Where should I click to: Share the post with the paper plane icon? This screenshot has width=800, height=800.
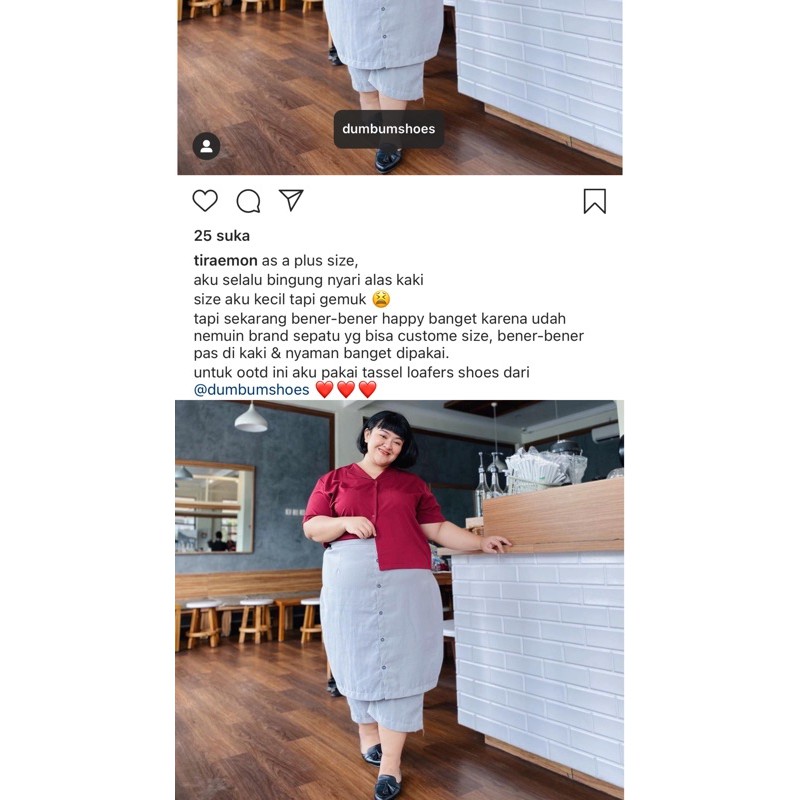(x=291, y=200)
